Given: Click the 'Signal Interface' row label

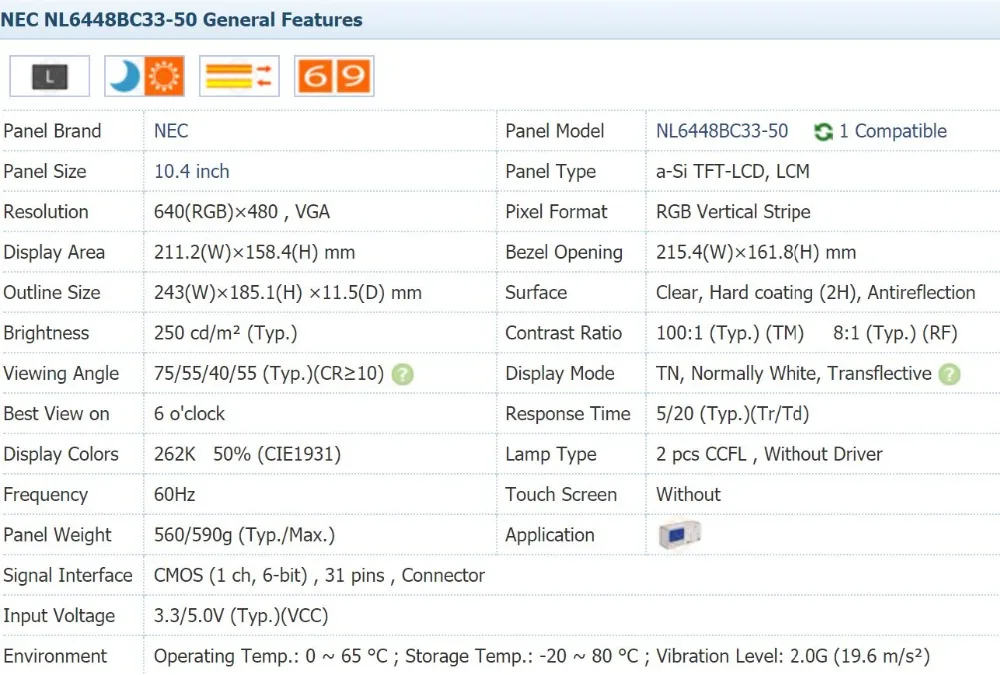Looking at the screenshot, I should coord(68,575).
